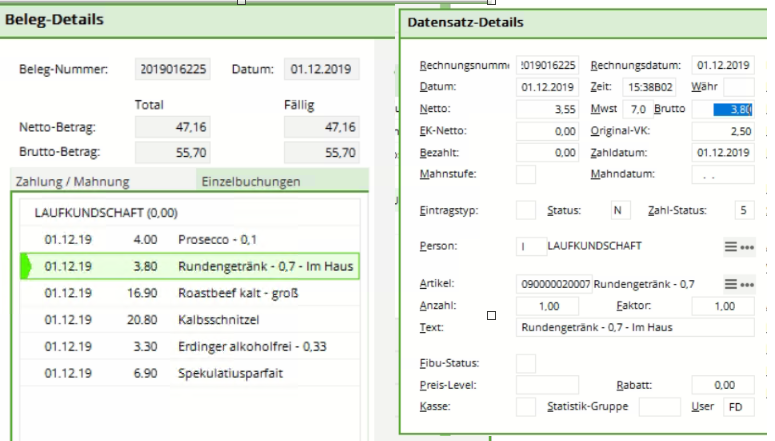Open ellipsis menu beside Artikel Rundengetränk field
This screenshot has width=775, height=441.
(747, 285)
